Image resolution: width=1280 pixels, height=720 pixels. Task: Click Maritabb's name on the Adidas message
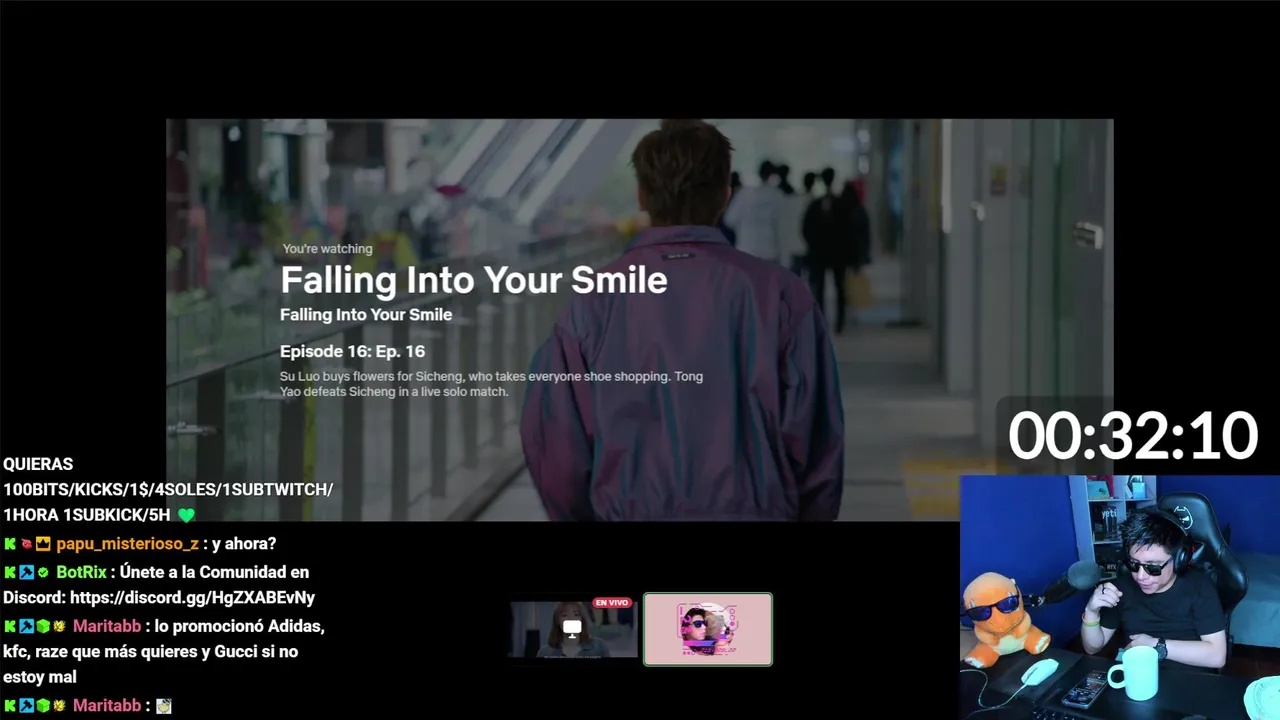tap(107, 626)
